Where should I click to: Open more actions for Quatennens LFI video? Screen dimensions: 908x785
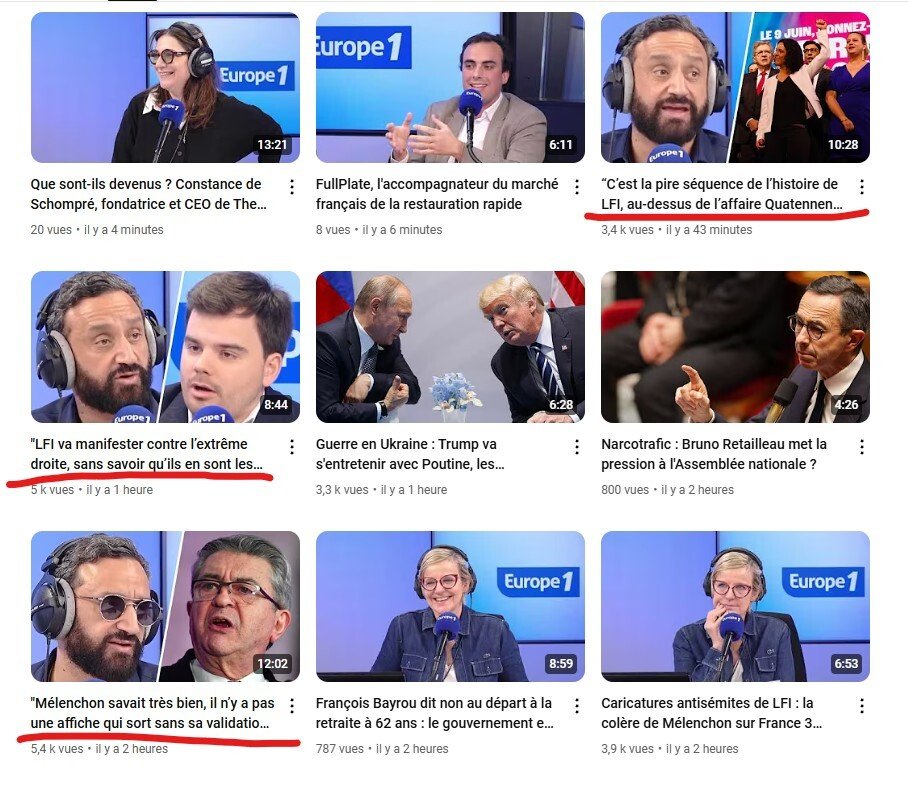point(862,186)
